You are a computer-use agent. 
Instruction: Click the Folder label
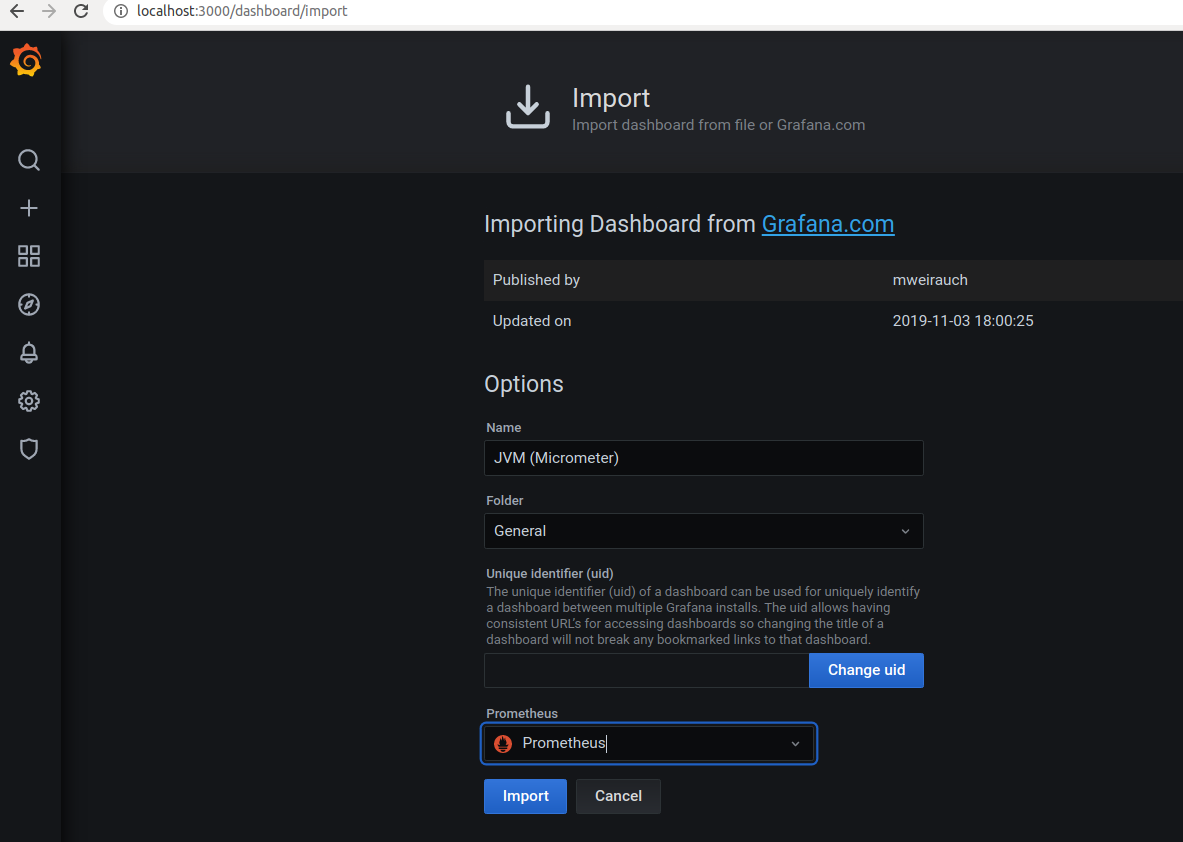tap(505, 500)
